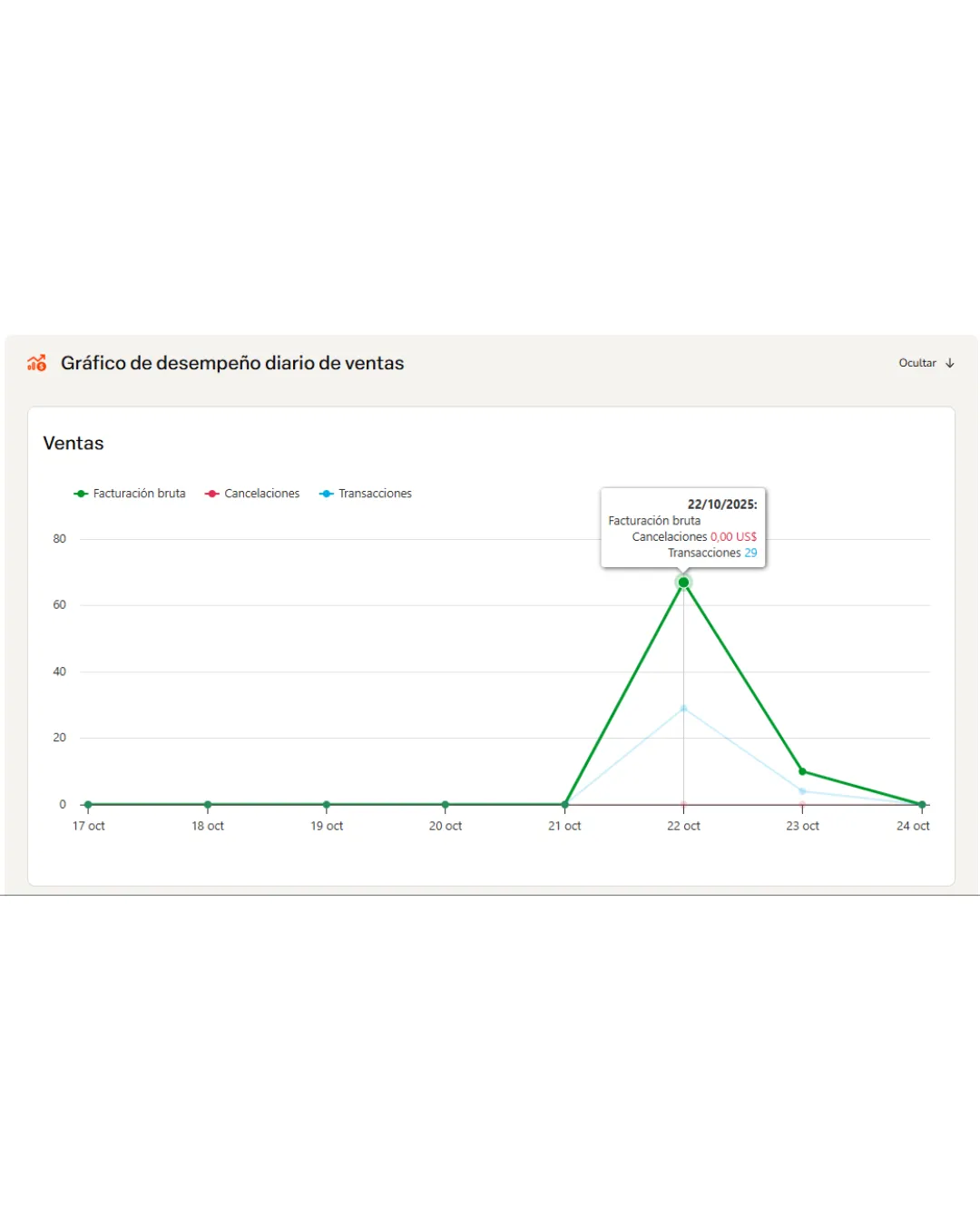Select the green data point at 20 oct
980x1225 pixels.
[x=446, y=805]
